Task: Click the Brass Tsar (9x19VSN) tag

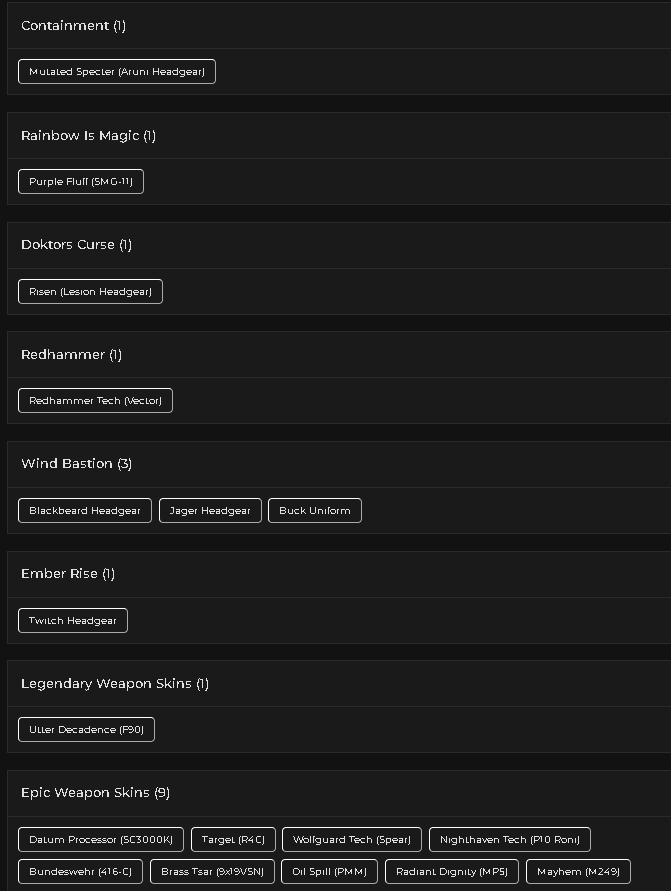Action: (x=212, y=872)
